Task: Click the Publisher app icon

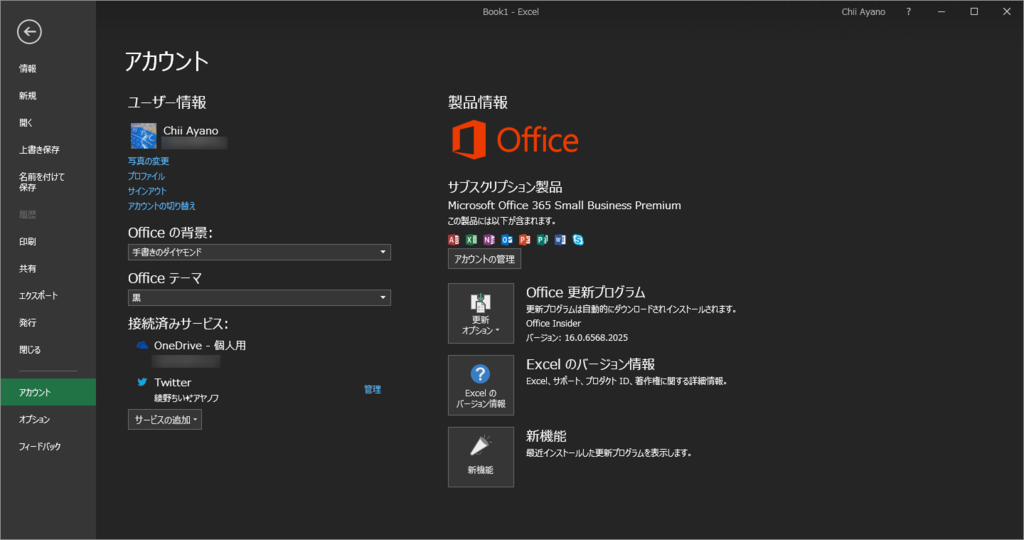Action: coord(542,240)
